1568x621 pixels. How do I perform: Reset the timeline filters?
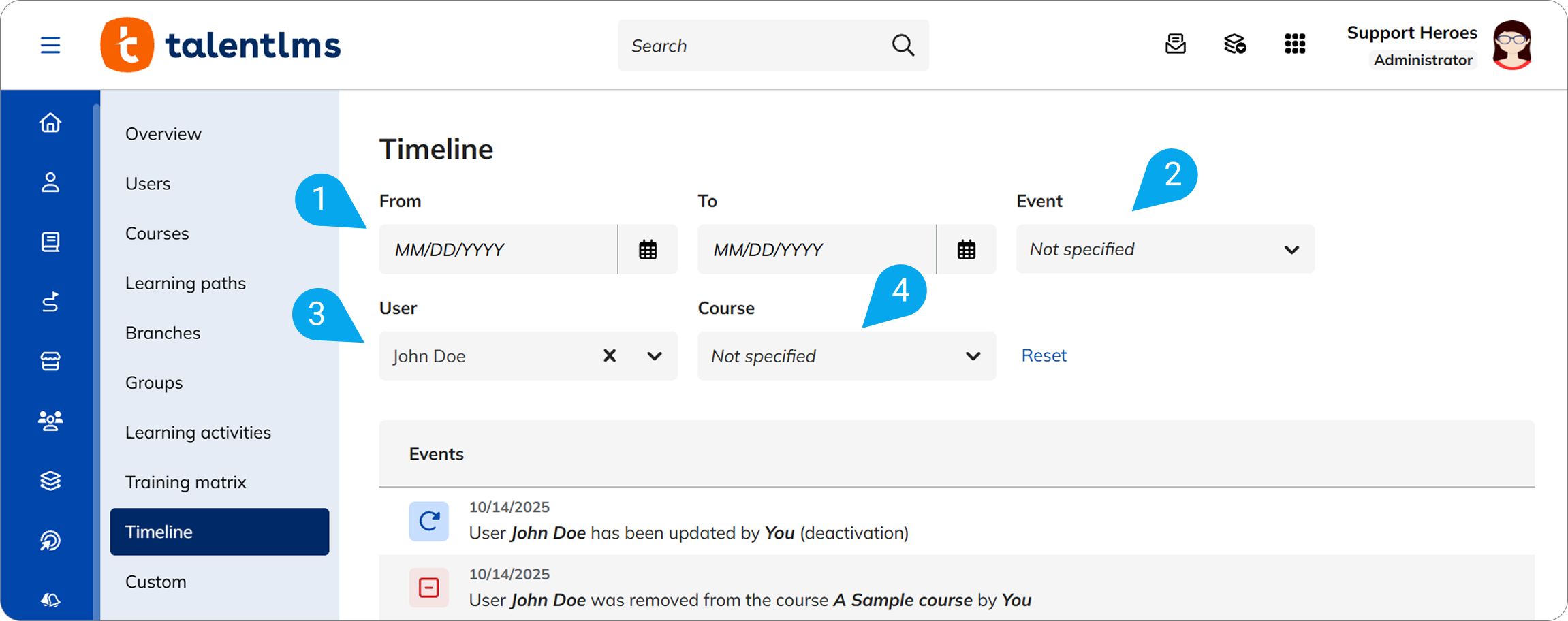[1044, 355]
